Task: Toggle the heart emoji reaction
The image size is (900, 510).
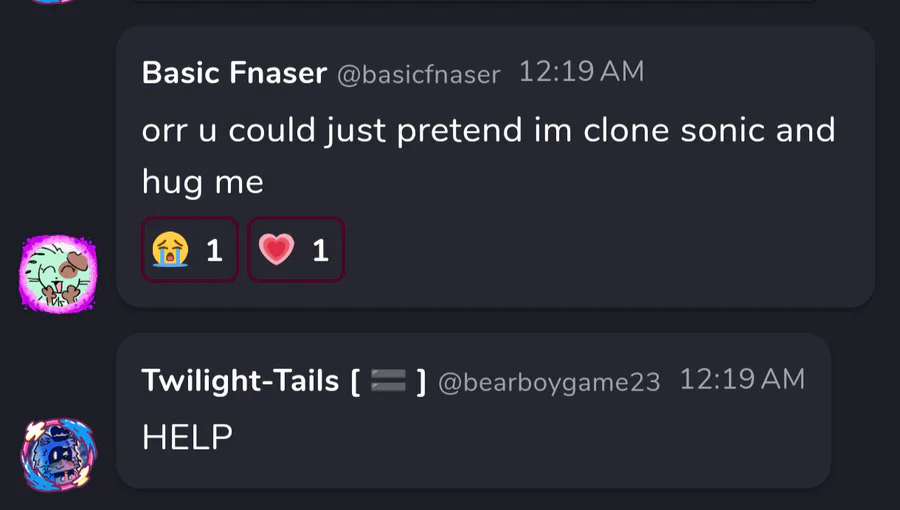Action: tap(295, 249)
